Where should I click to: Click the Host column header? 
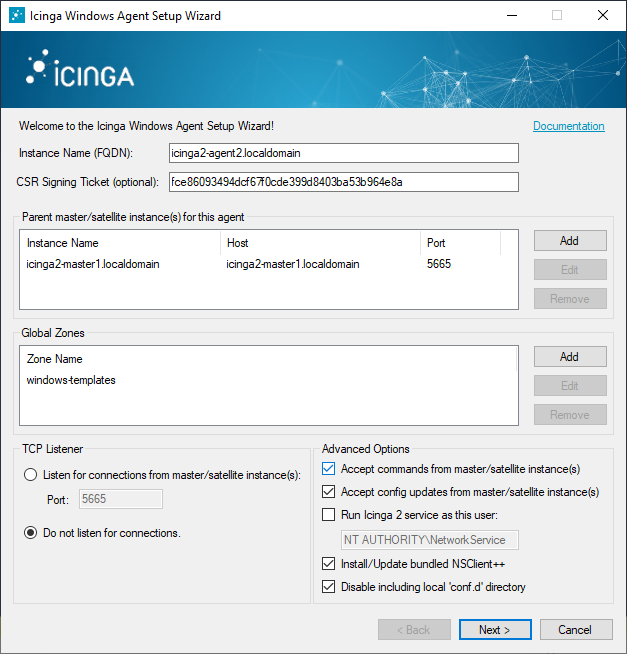point(320,243)
